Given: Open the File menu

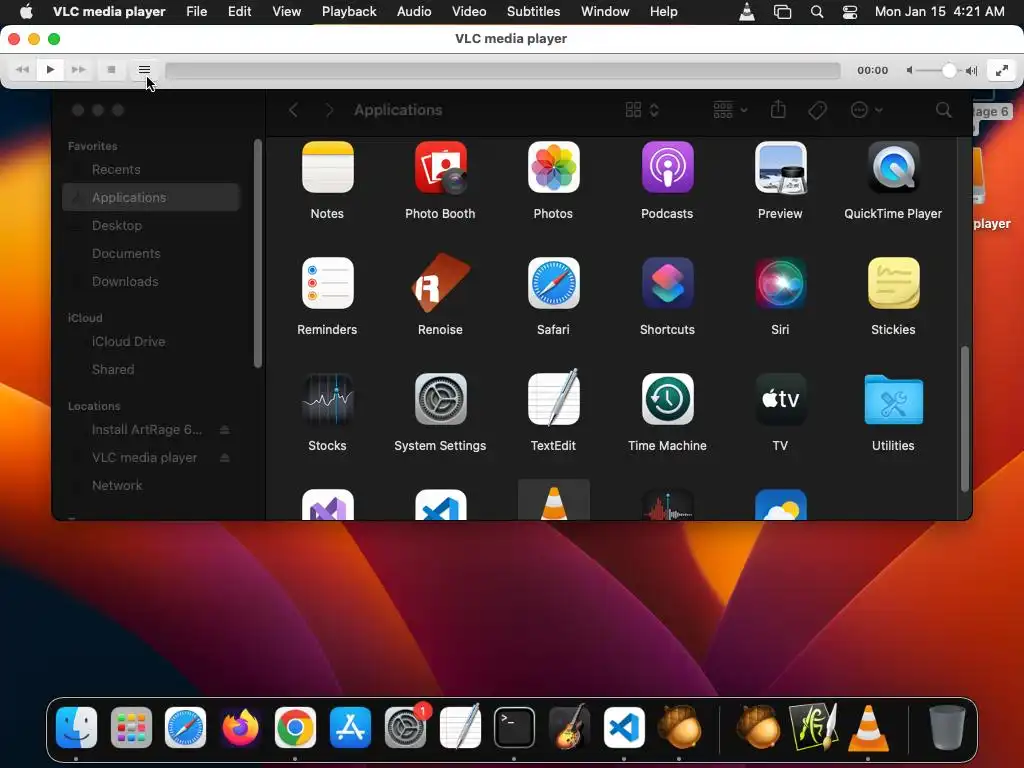Looking at the screenshot, I should pos(197,12).
